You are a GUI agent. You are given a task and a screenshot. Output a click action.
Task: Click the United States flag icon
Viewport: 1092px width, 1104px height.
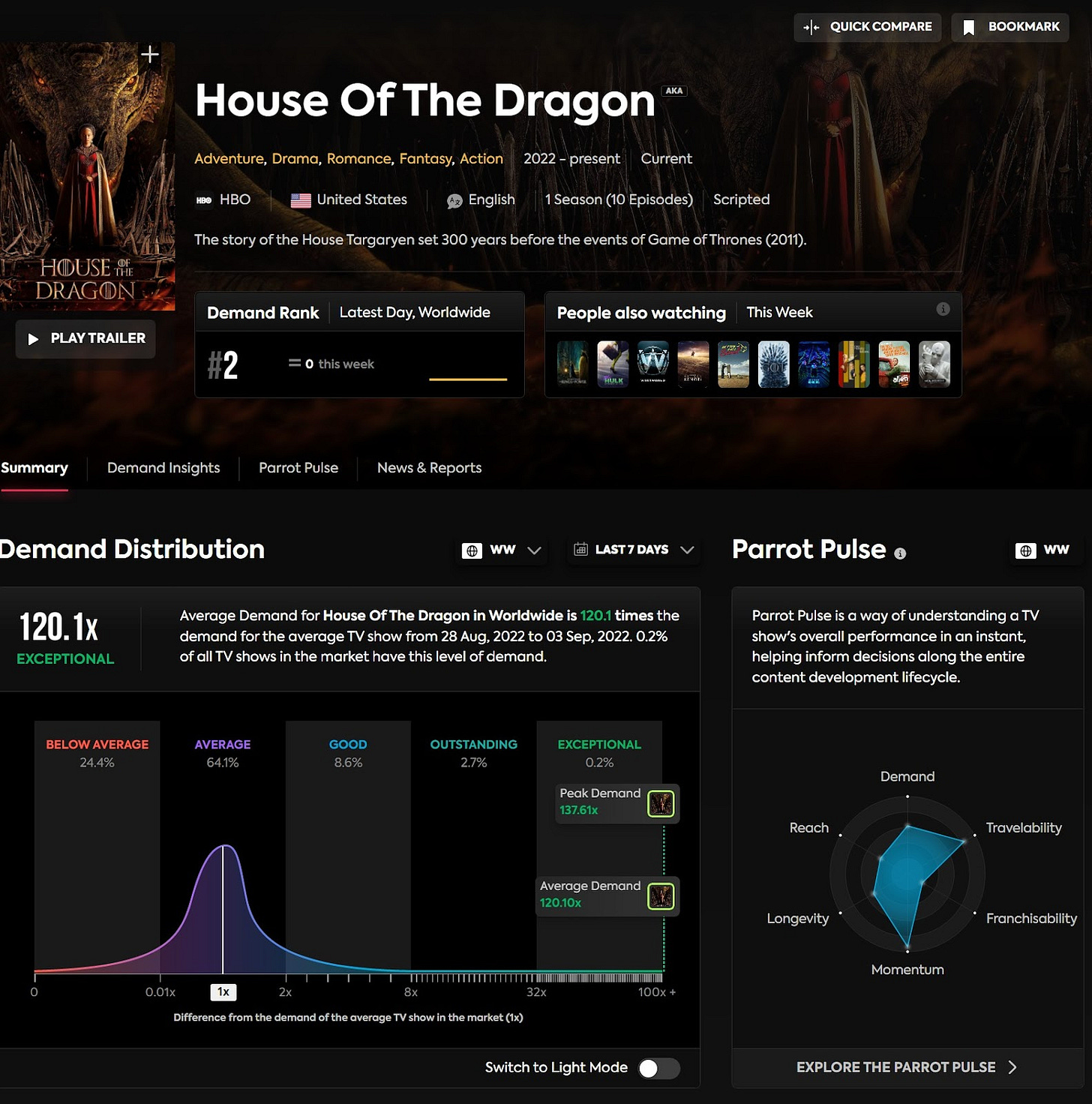301,200
